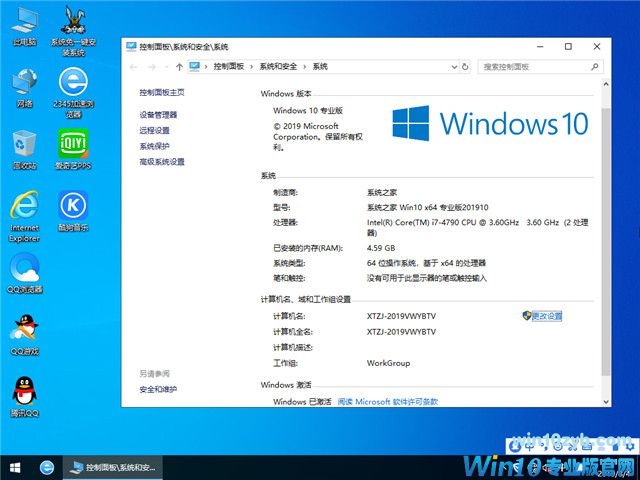Image resolution: width=640 pixels, height=480 pixels.
Task: Click the computer name XTZJ-2019VWYBTV next to 计算机名
Action: pyautogui.click(x=401, y=316)
